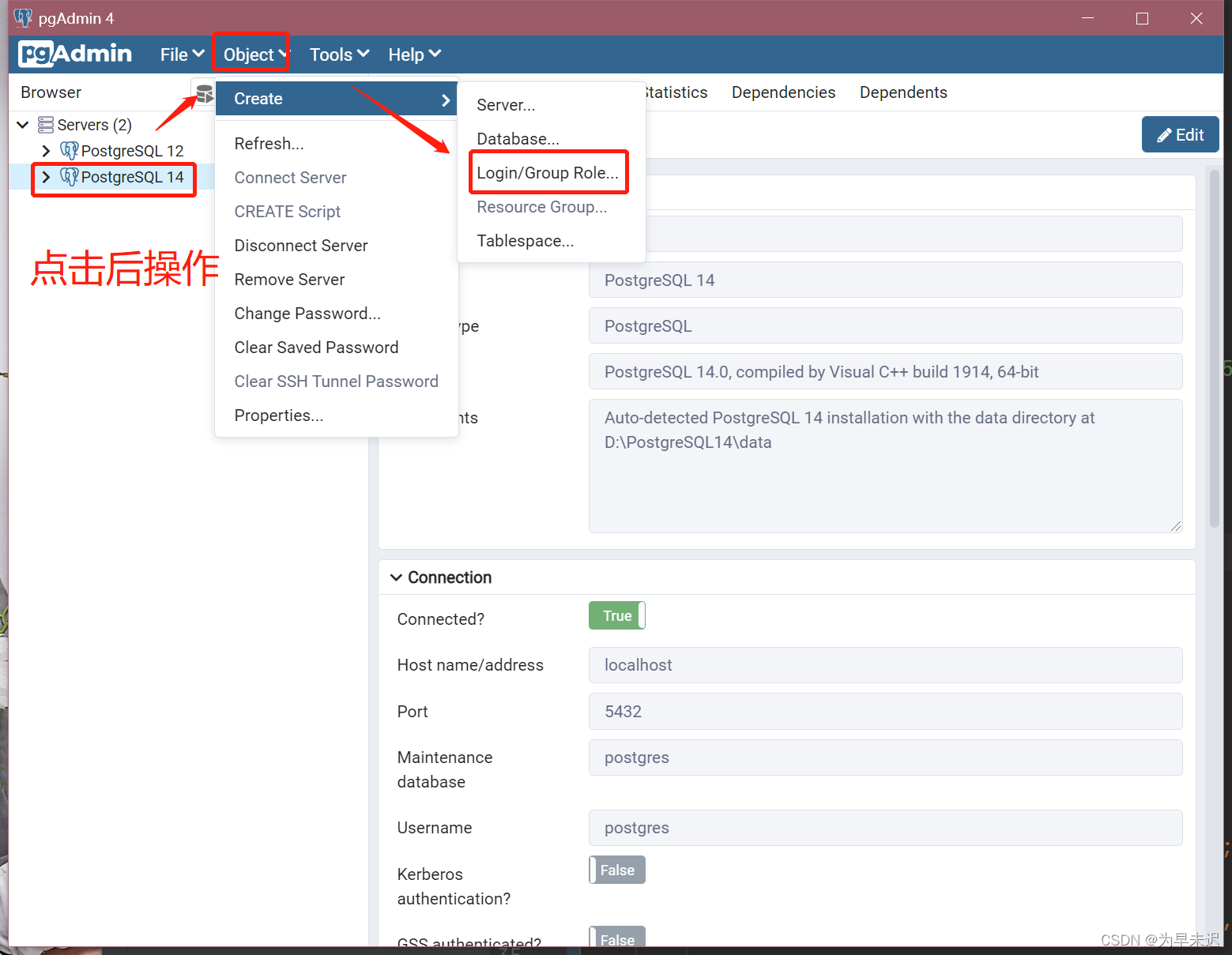1232x955 pixels.
Task: Select Clear SSH Tunnel Password entry
Action: (x=336, y=382)
